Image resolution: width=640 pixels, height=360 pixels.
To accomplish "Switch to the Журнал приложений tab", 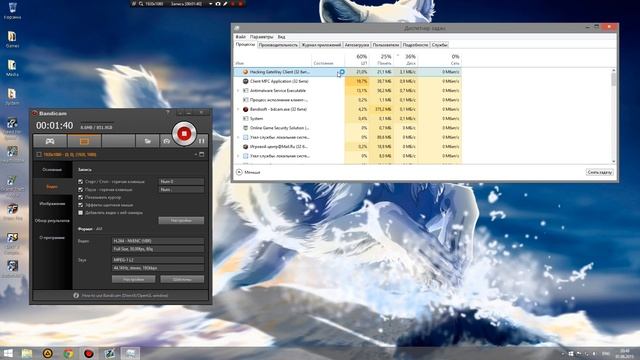I will tap(321, 45).
